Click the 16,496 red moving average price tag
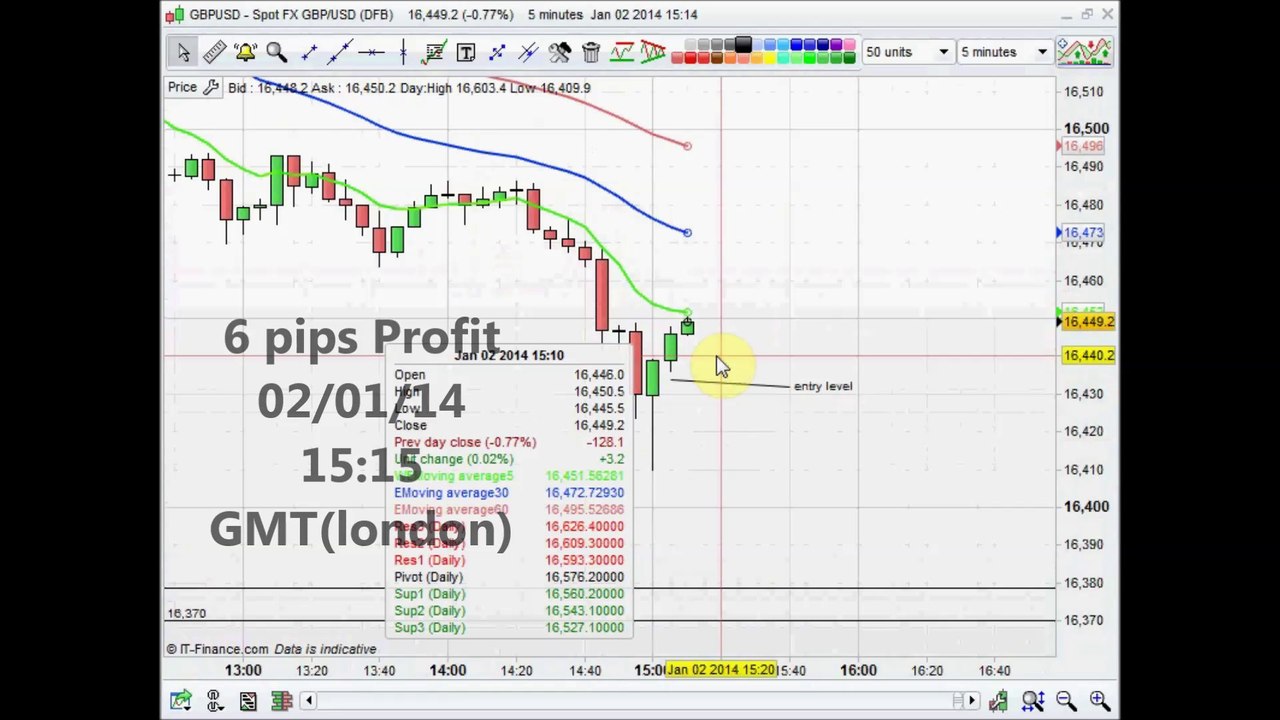 1083,146
